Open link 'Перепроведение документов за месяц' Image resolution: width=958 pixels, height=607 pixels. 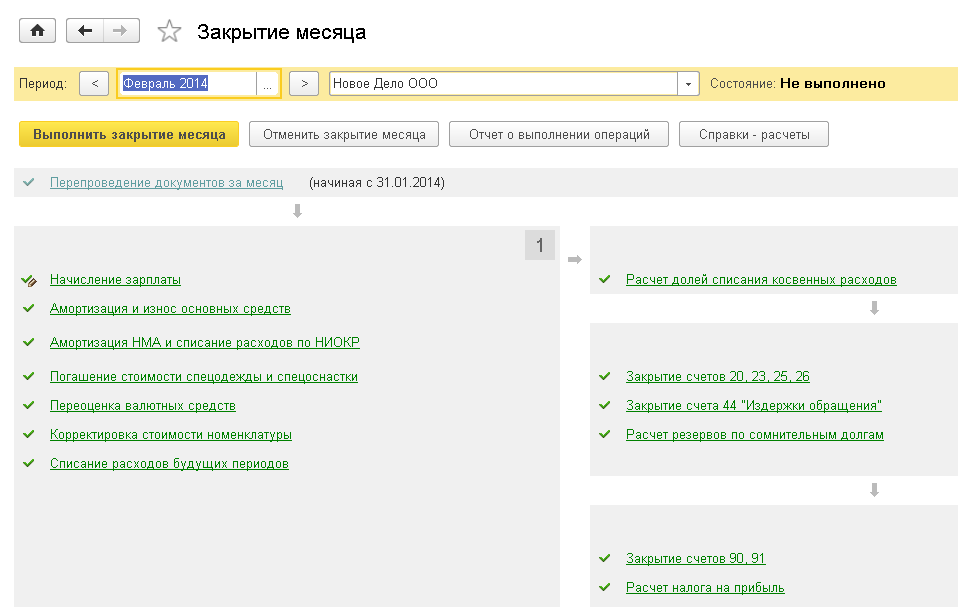[x=166, y=183]
